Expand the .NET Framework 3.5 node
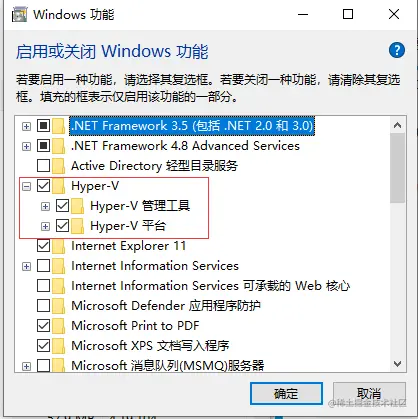418x419 pixels. point(26,126)
